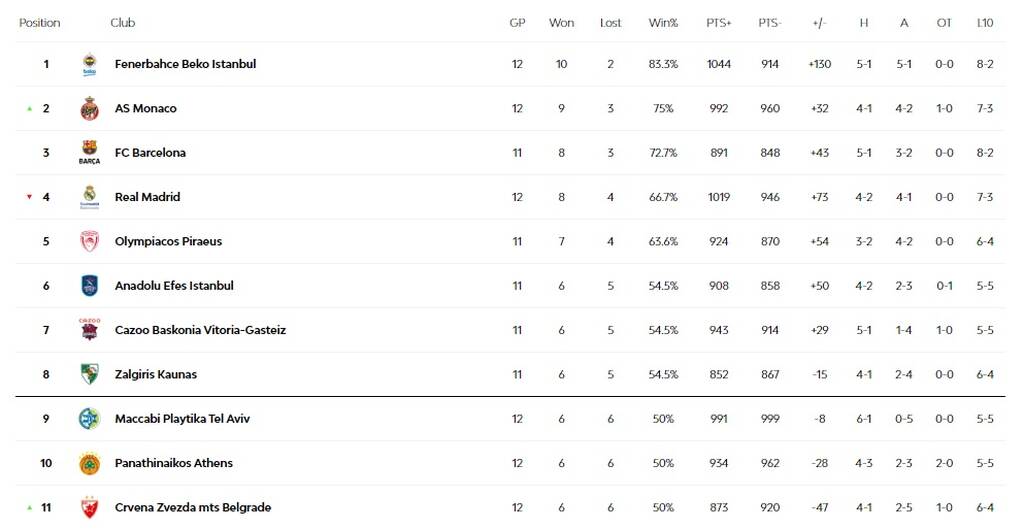This screenshot has height=529, width=1024.
Task: Sort by the PTS+ column header
Action: [x=718, y=23]
